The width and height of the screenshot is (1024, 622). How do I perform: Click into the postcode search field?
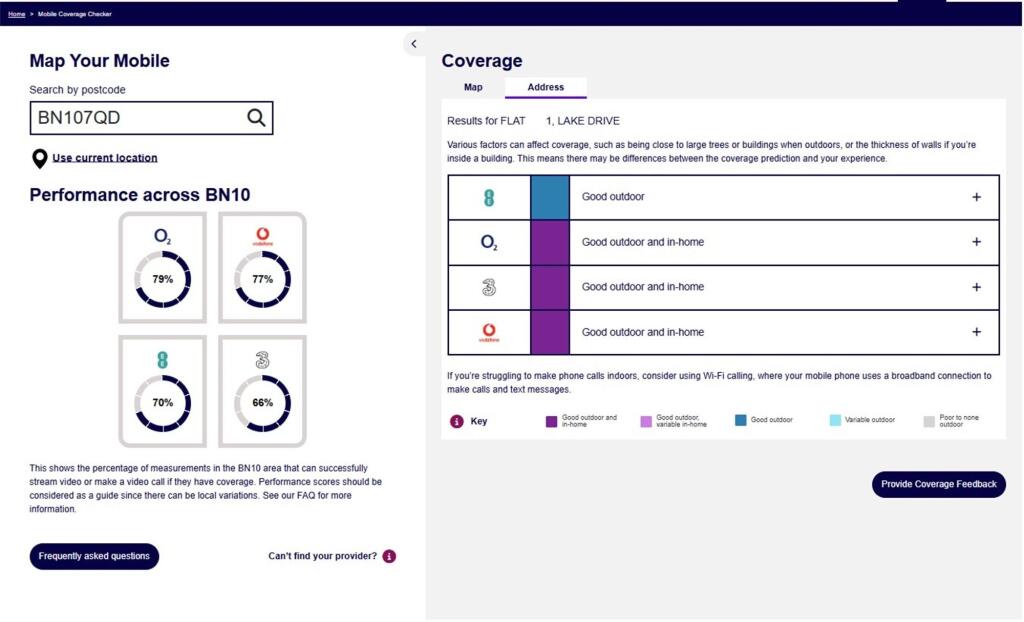[135, 118]
